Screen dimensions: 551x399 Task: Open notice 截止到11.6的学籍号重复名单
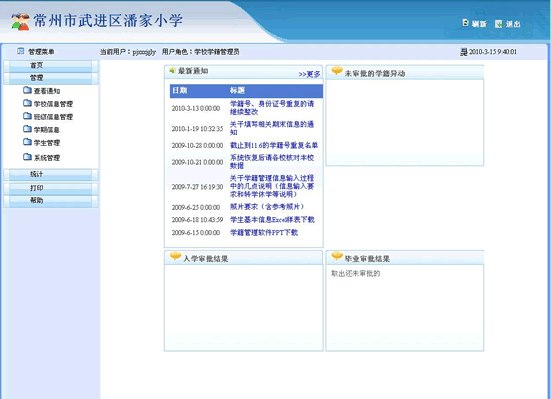tap(274, 145)
